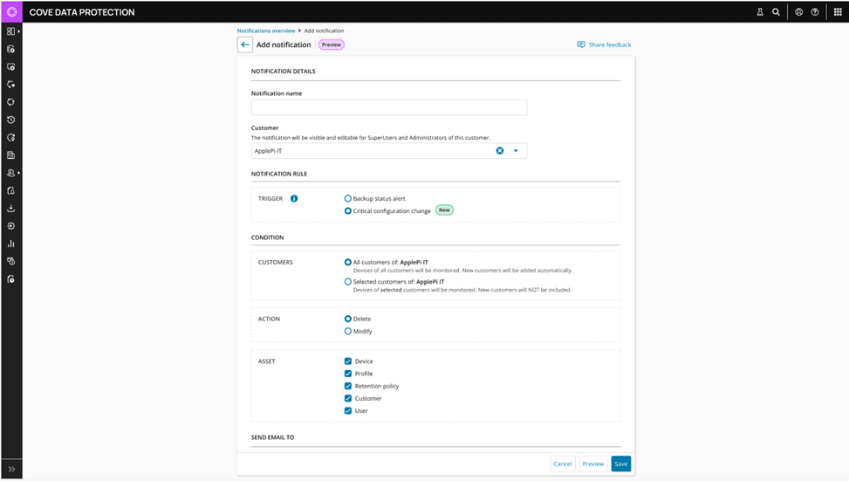This screenshot has height=483, width=849.
Task: Click the Share feedback link
Action: click(604, 45)
